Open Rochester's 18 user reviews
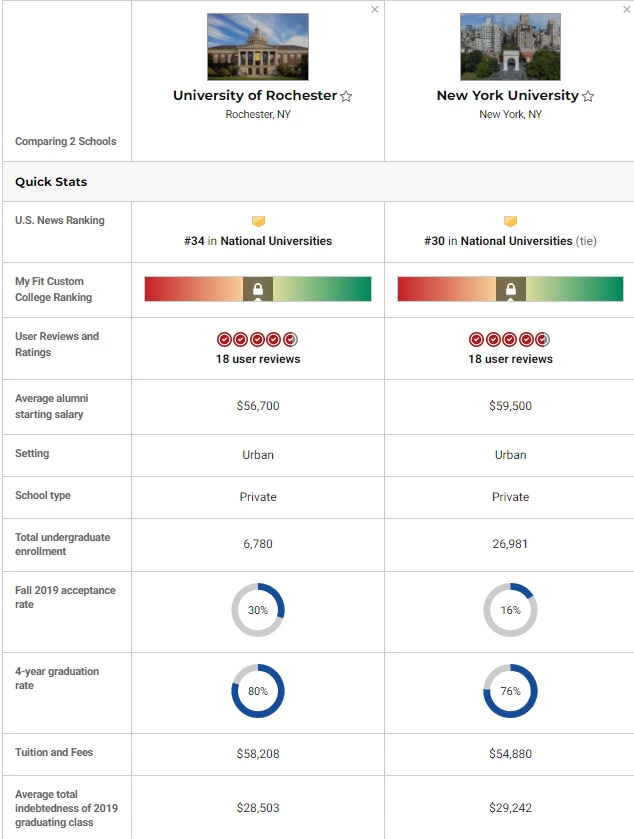The height and width of the screenshot is (839, 634). click(258, 359)
